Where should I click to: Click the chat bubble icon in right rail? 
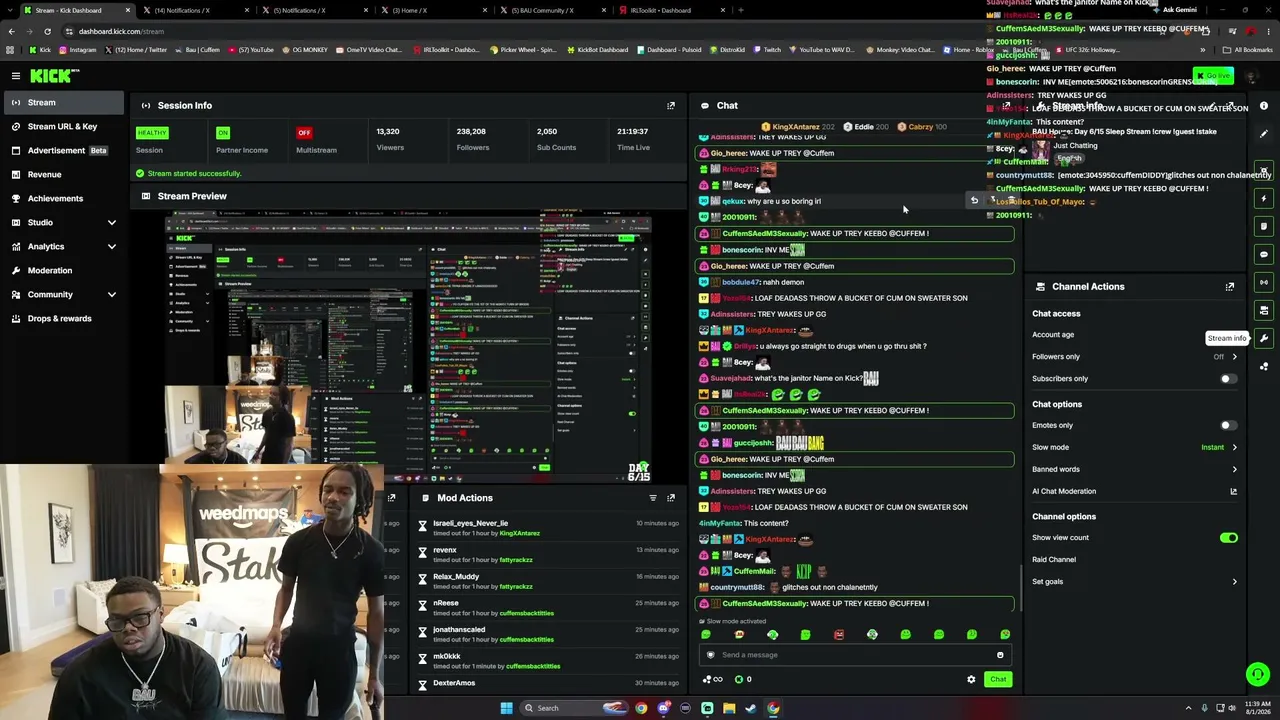click(x=1264, y=254)
